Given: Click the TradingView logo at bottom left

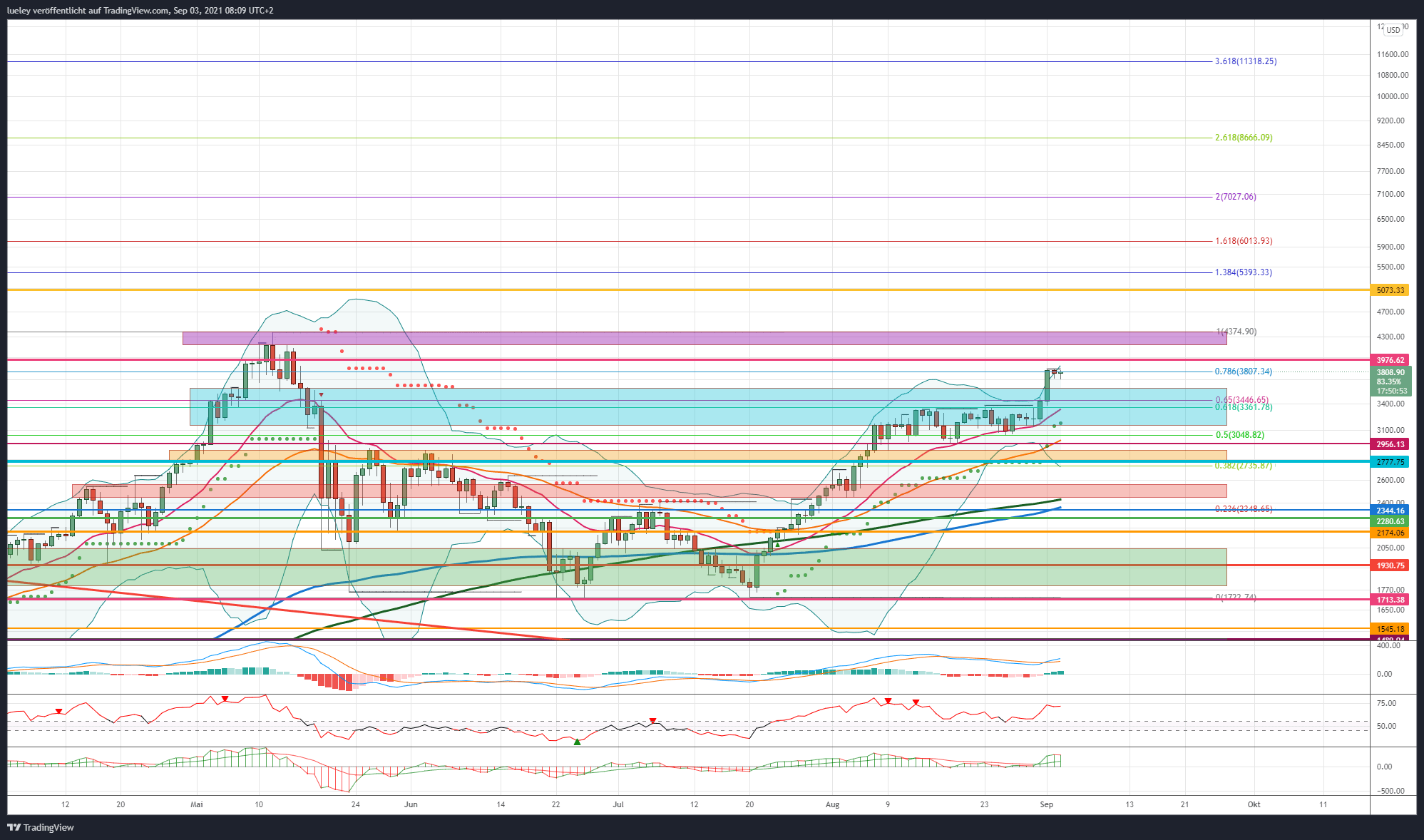Looking at the screenshot, I should coord(41,827).
